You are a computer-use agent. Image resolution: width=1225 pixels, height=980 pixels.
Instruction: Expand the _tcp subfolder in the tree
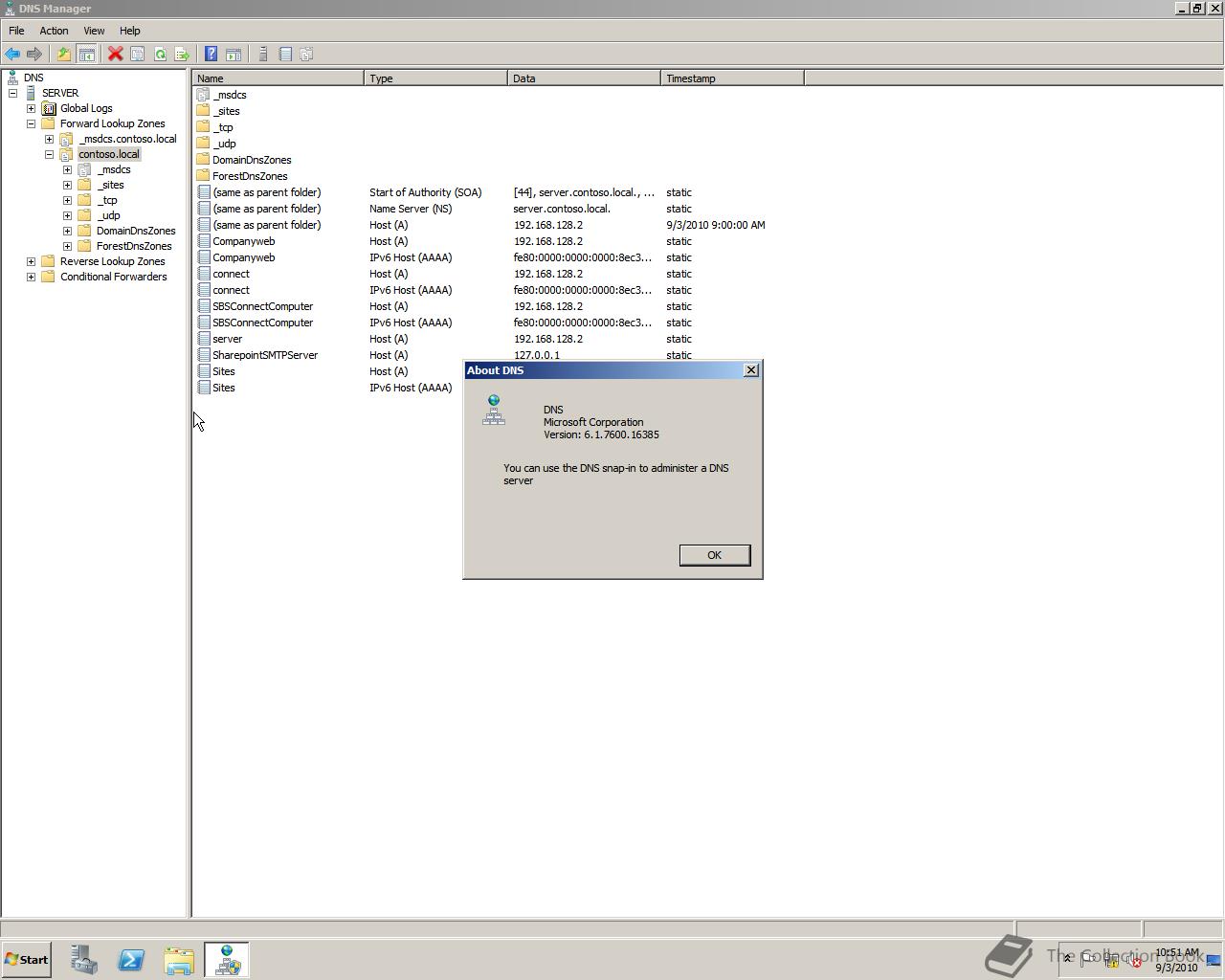[67, 200]
